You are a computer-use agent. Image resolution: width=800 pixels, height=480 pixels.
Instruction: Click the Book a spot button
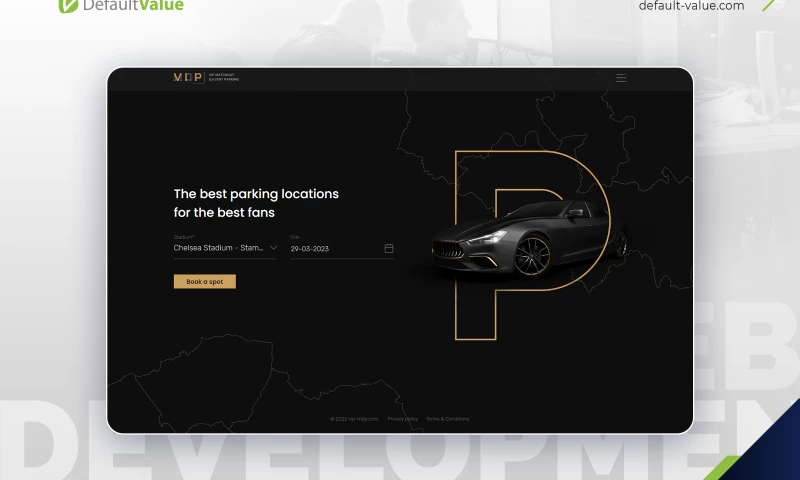coord(205,282)
